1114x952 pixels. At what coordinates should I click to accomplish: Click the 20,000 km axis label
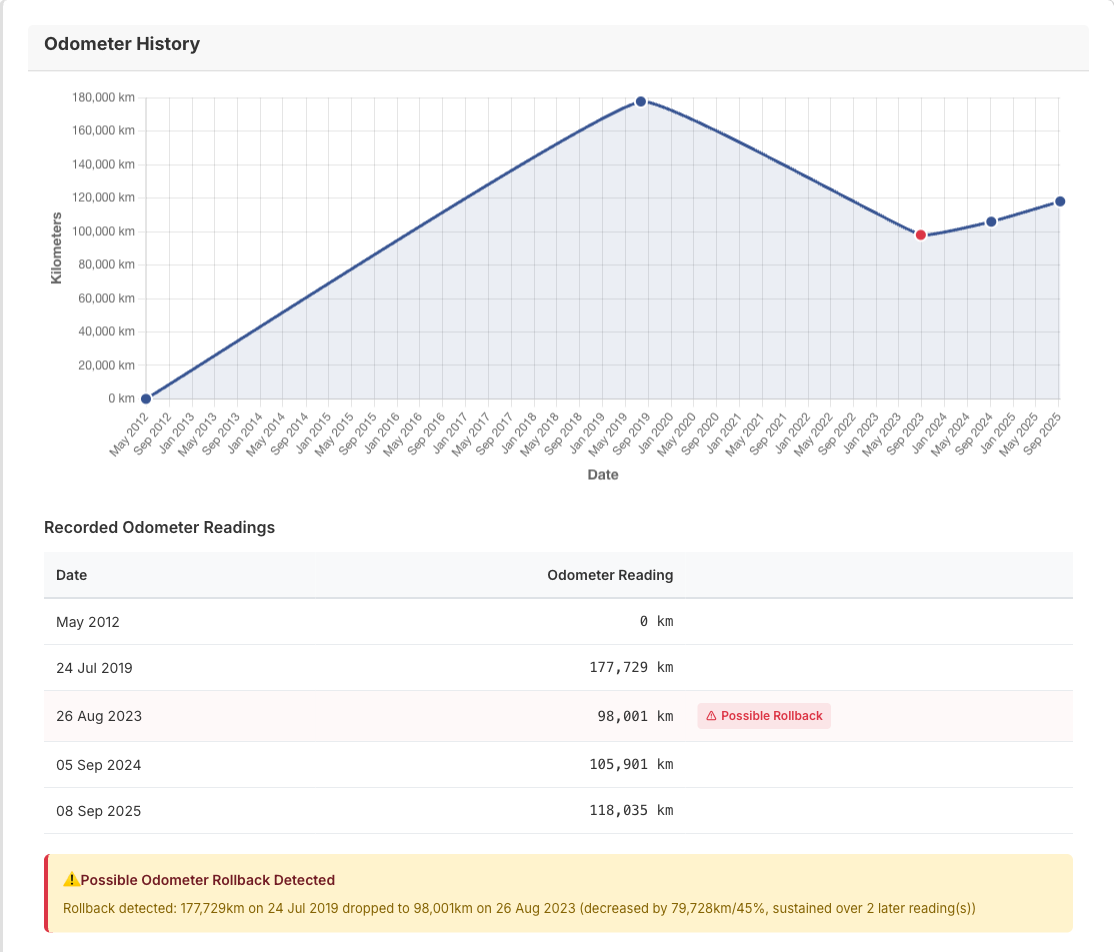[x=107, y=365]
